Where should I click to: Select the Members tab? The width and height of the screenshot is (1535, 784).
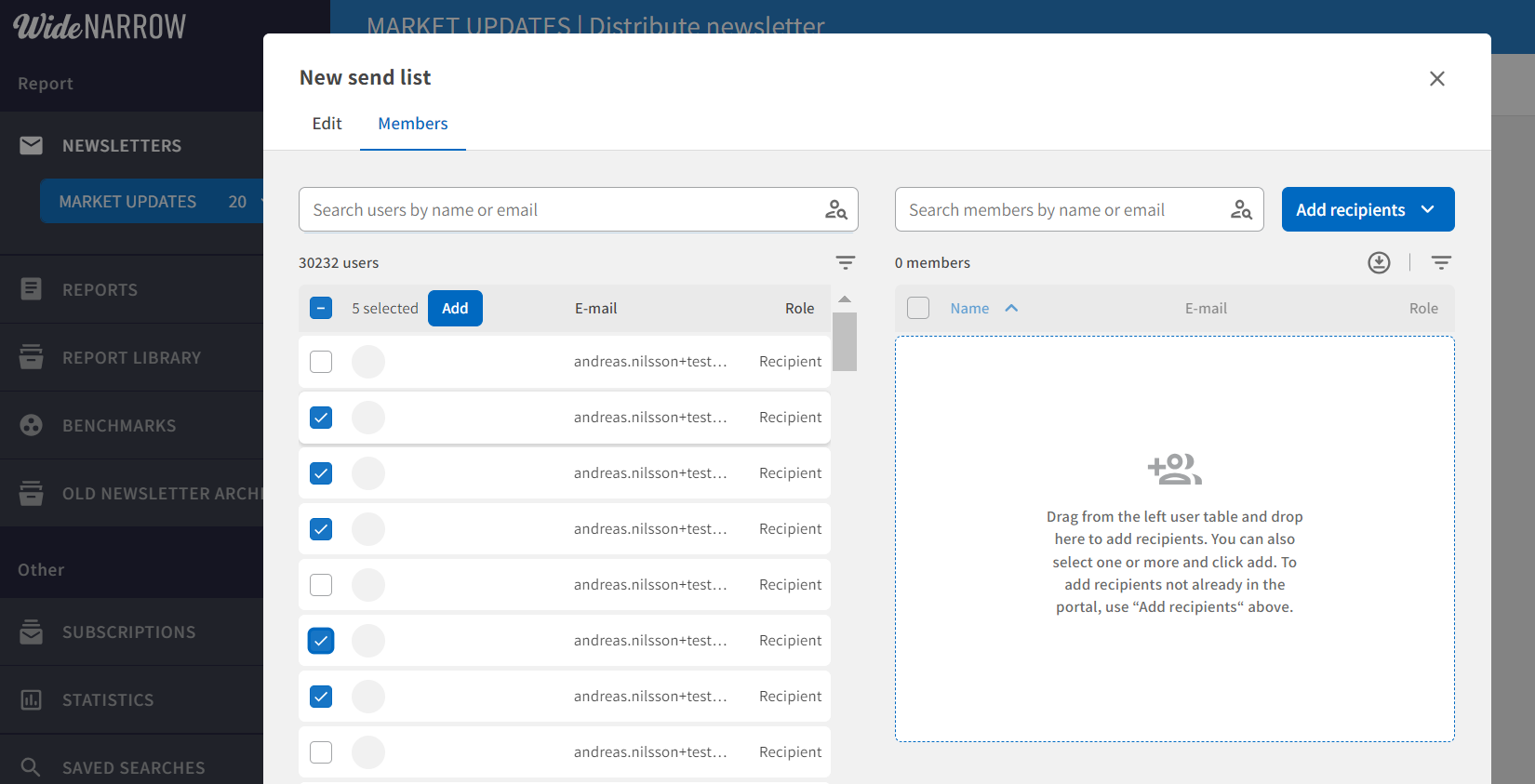click(413, 124)
